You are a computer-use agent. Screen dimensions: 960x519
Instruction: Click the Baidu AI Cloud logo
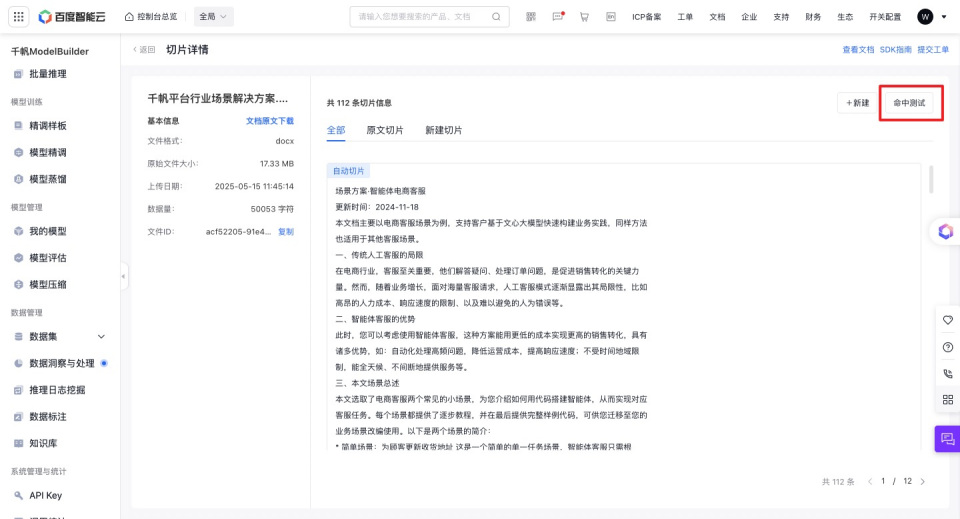(72, 17)
